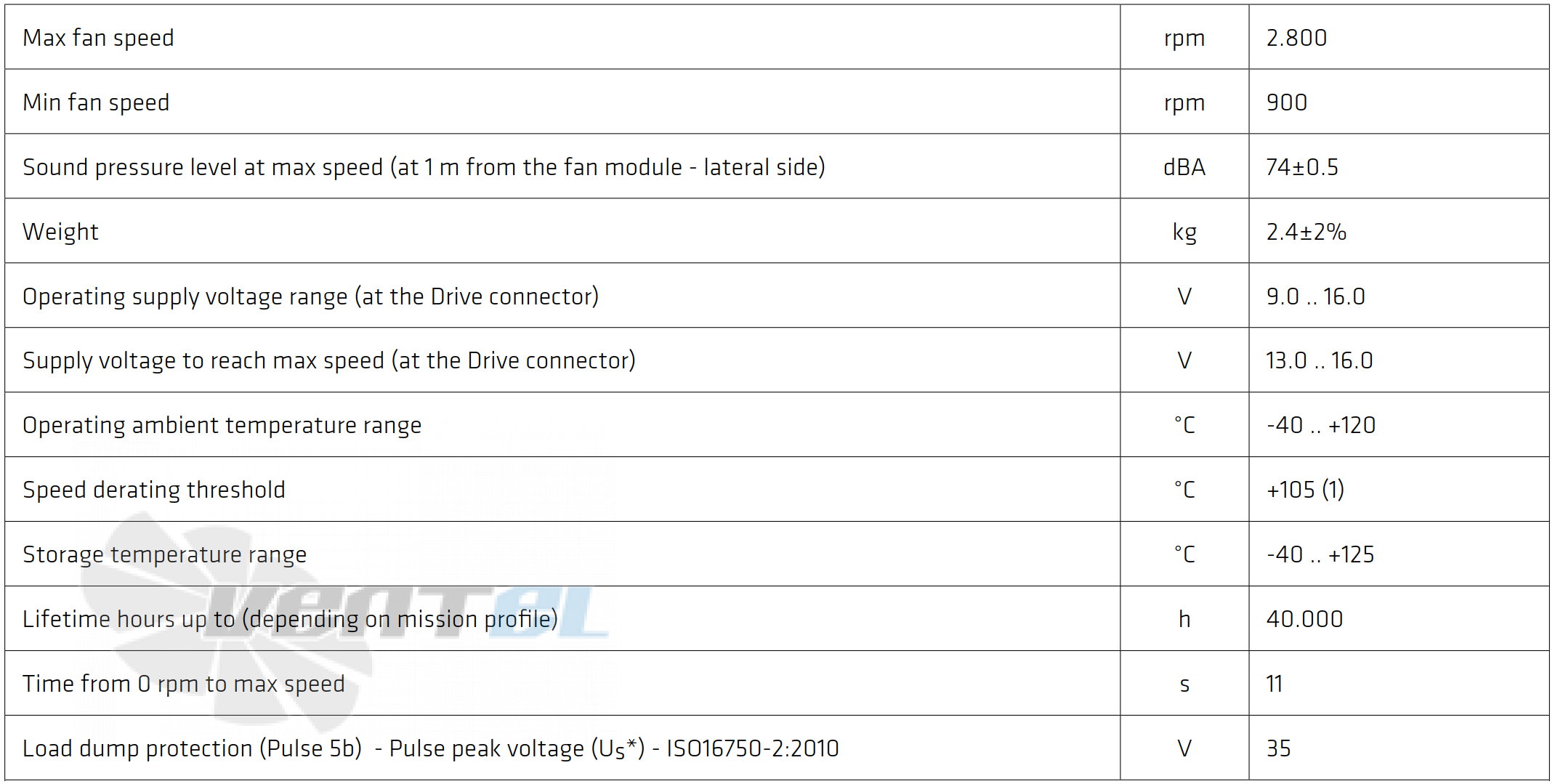
Task: Click the Max fan speed label
Action: tap(98, 38)
